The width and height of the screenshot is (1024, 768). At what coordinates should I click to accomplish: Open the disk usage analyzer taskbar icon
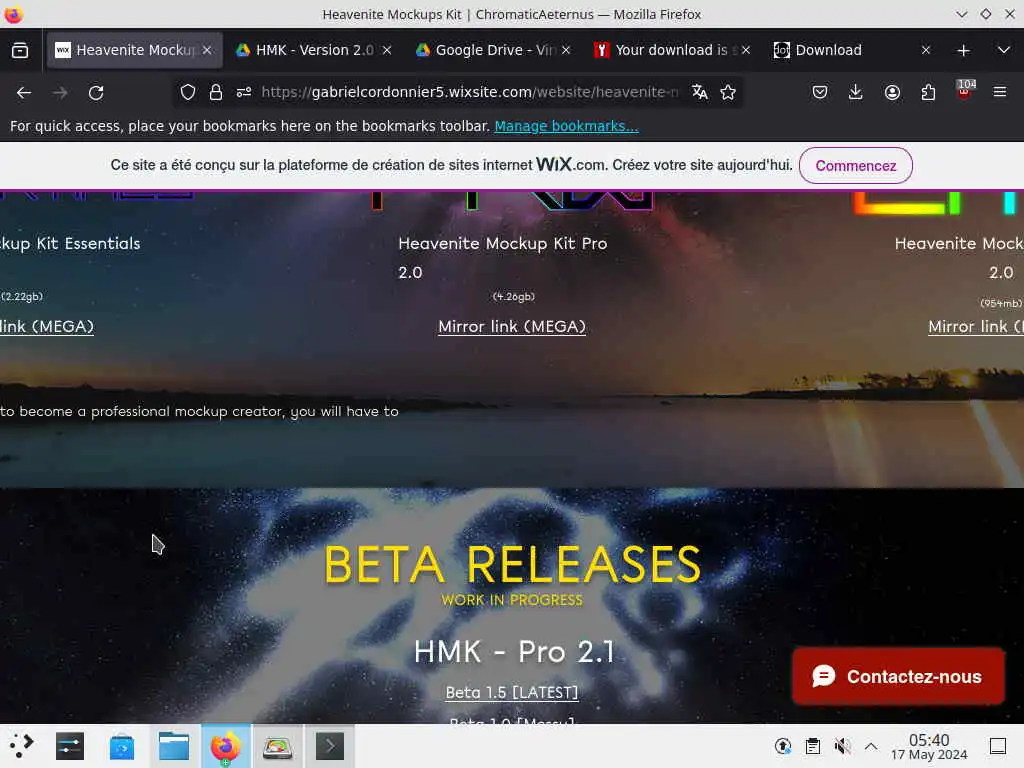coord(278,746)
